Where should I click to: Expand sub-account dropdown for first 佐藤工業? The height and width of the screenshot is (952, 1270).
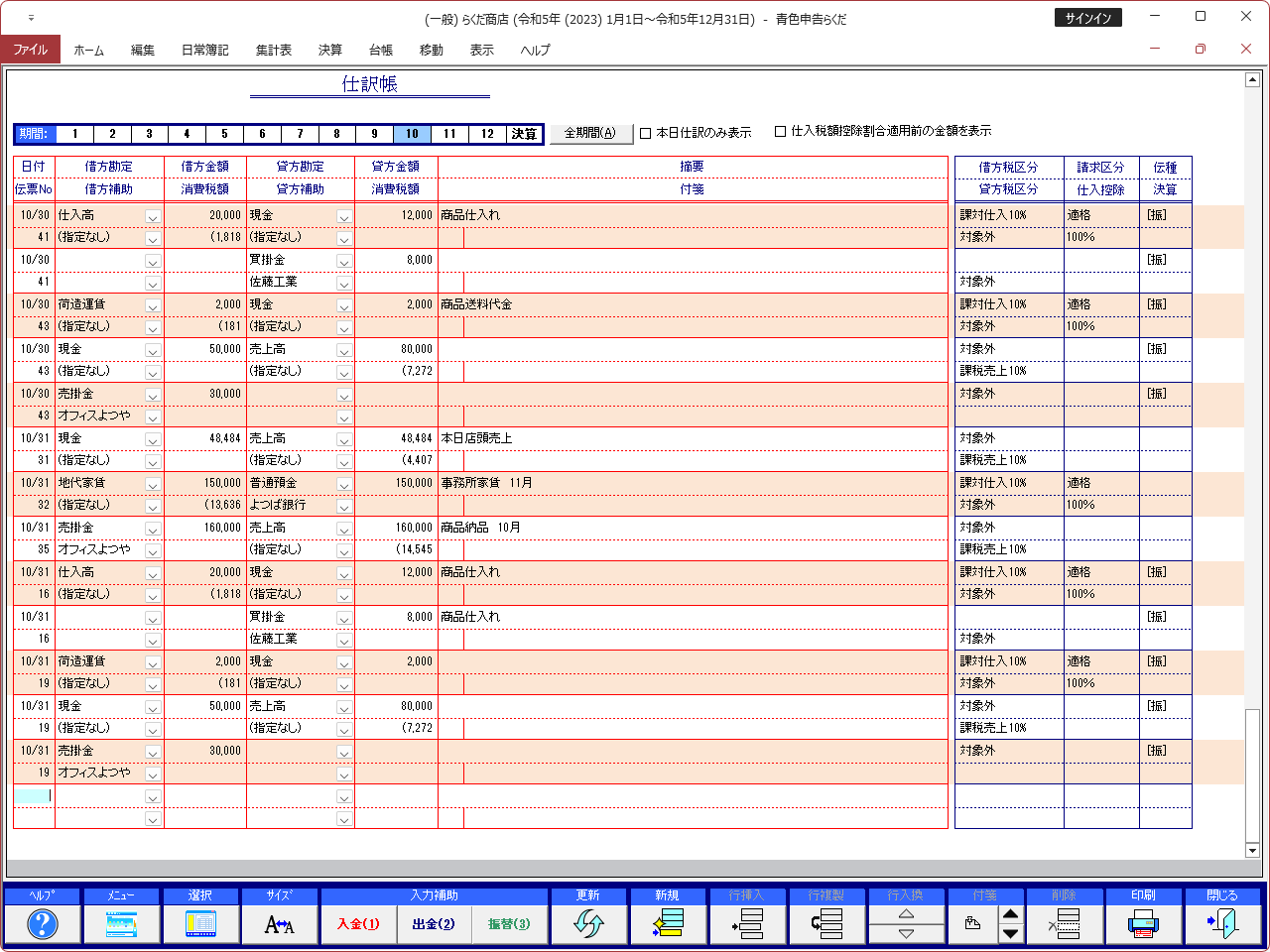coord(344,283)
